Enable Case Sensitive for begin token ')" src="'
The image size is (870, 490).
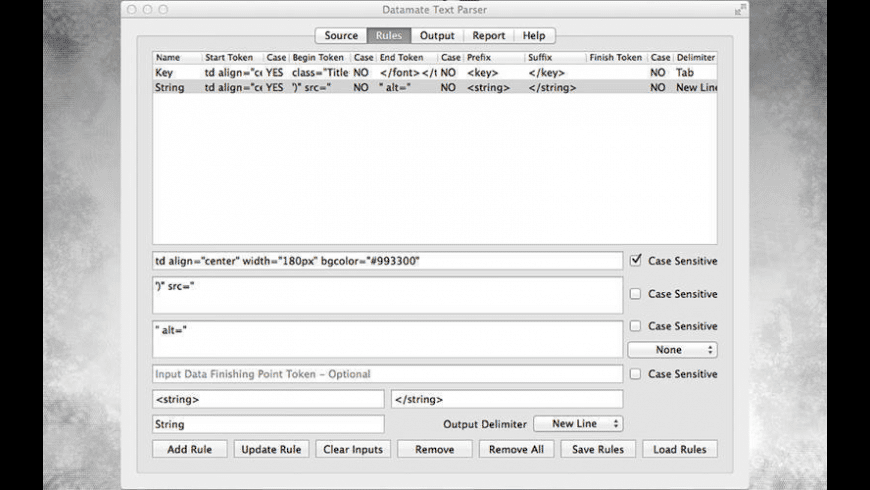[636, 294]
